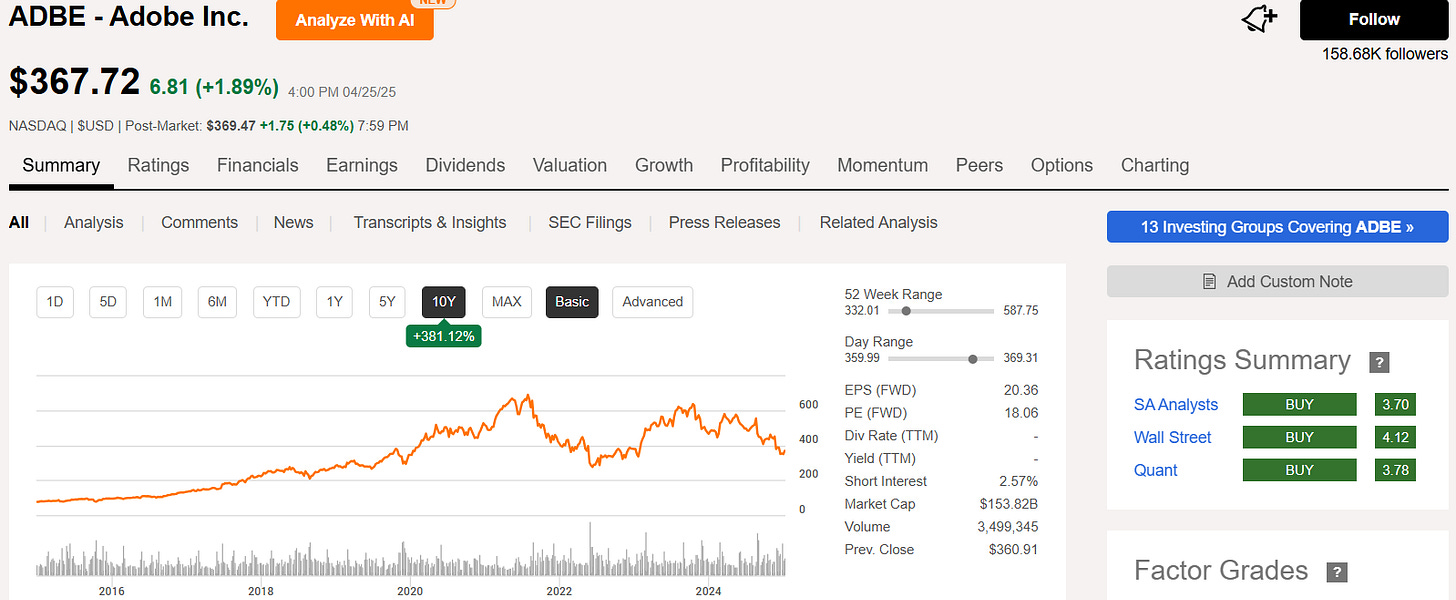The width and height of the screenshot is (1456, 600).
Task: Set chart range to 6M
Action: pyautogui.click(x=217, y=301)
